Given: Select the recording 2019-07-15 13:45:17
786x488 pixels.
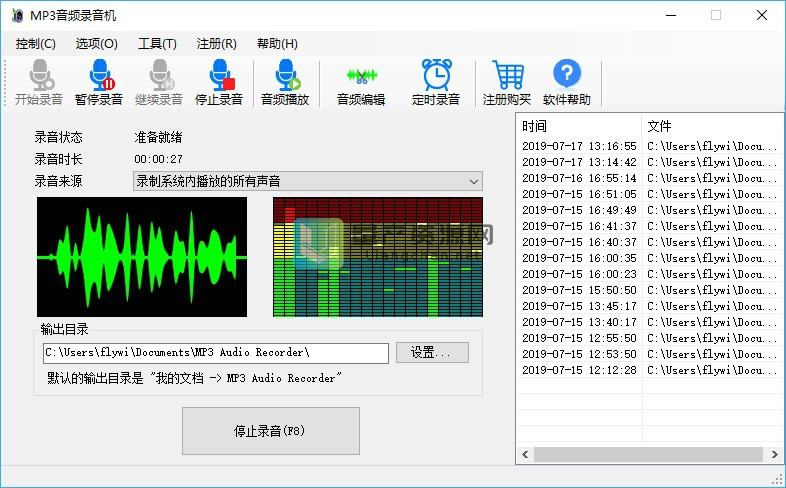Looking at the screenshot, I should point(650,306).
